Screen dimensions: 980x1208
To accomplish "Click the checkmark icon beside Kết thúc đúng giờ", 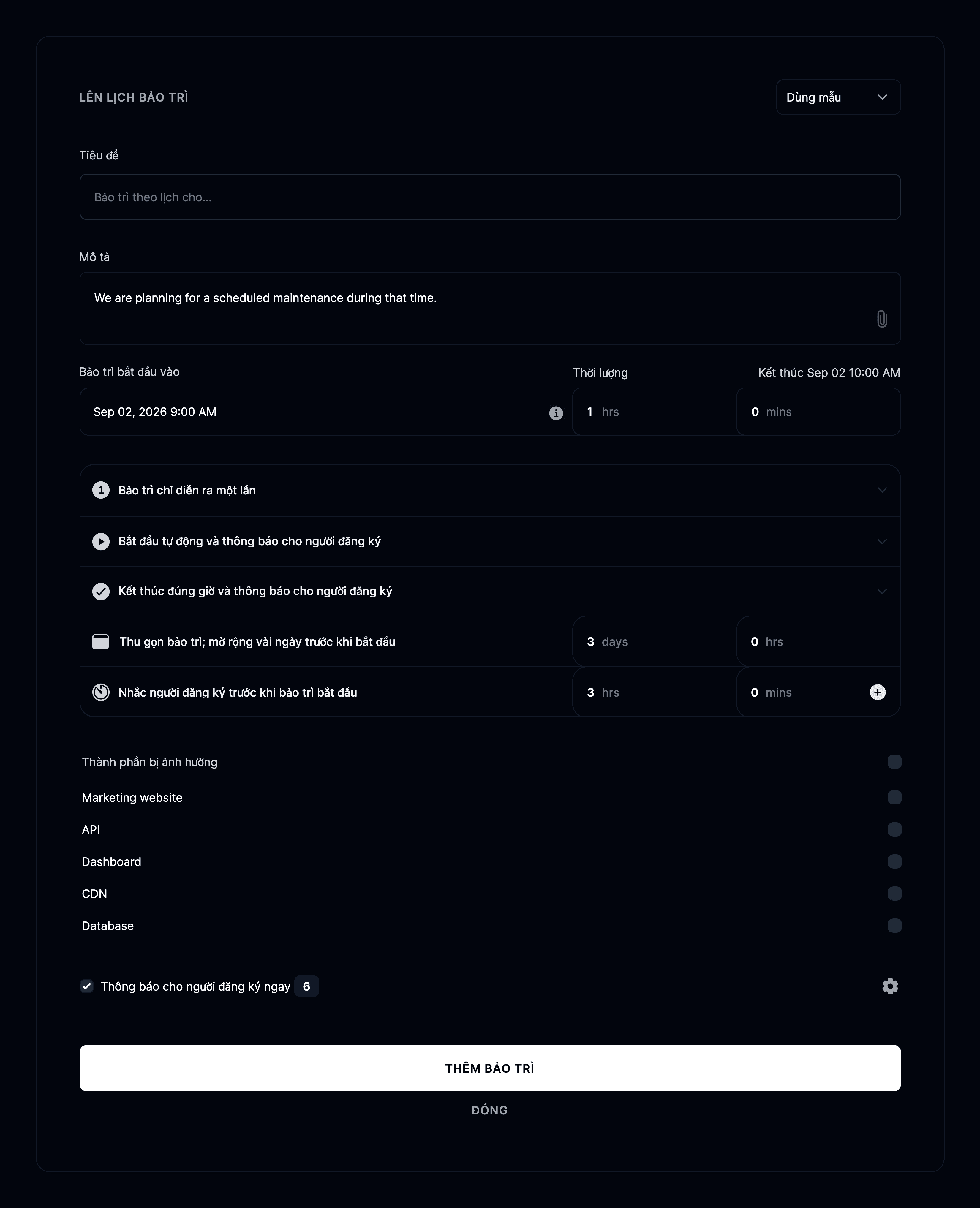I will (x=101, y=591).
